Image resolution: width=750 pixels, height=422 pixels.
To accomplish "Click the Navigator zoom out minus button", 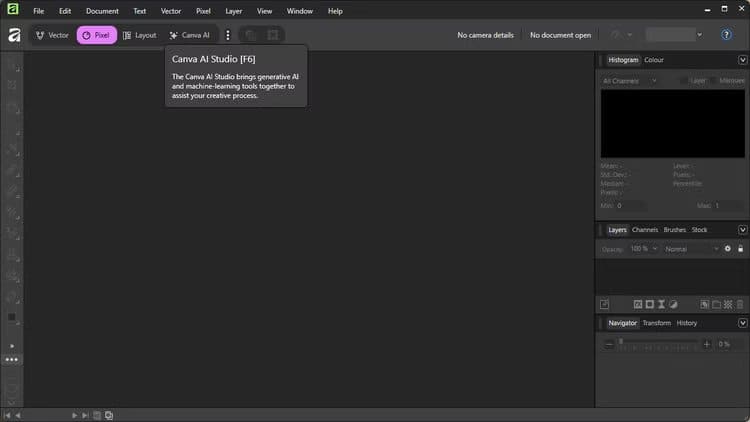I will 609,344.
